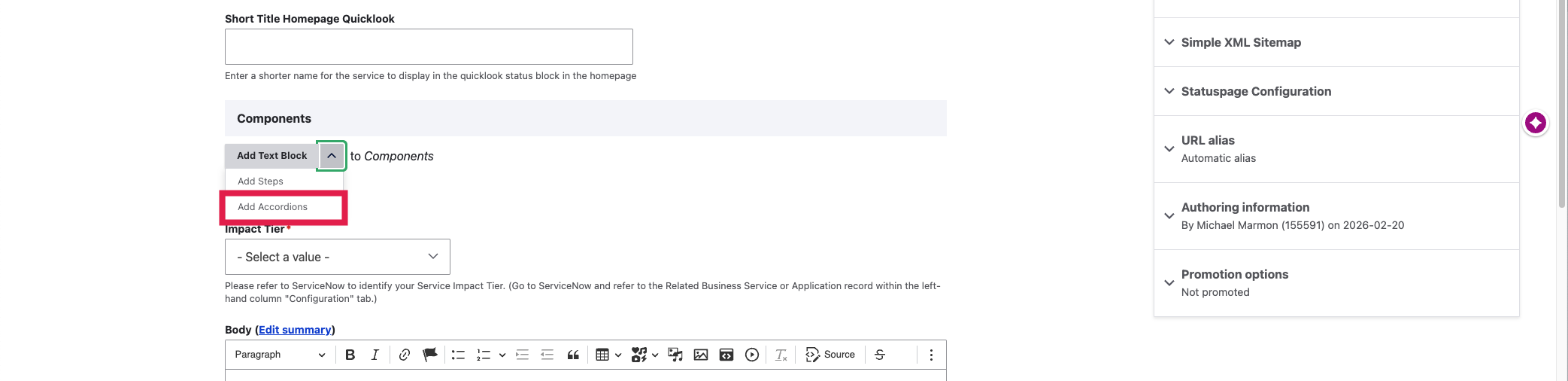Click the insert image icon
The width and height of the screenshot is (1568, 381).
[x=701, y=355]
